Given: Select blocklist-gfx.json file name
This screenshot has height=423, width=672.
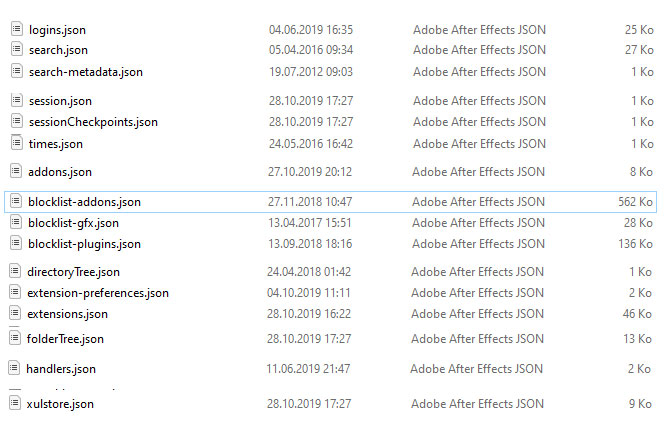Looking at the screenshot, I should [73, 223].
